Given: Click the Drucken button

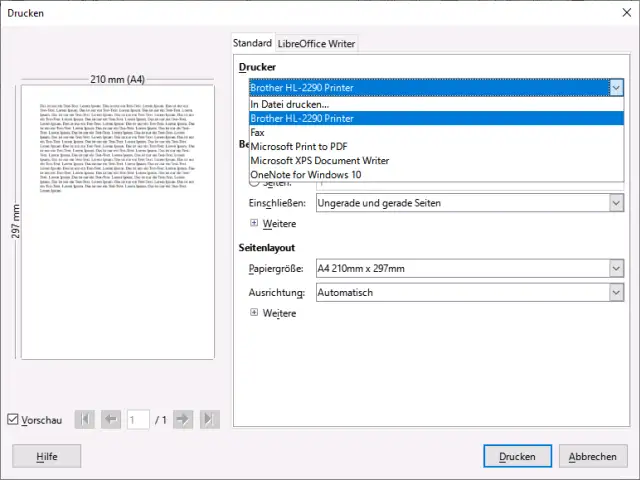Looking at the screenshot, I should pos(517,456).
